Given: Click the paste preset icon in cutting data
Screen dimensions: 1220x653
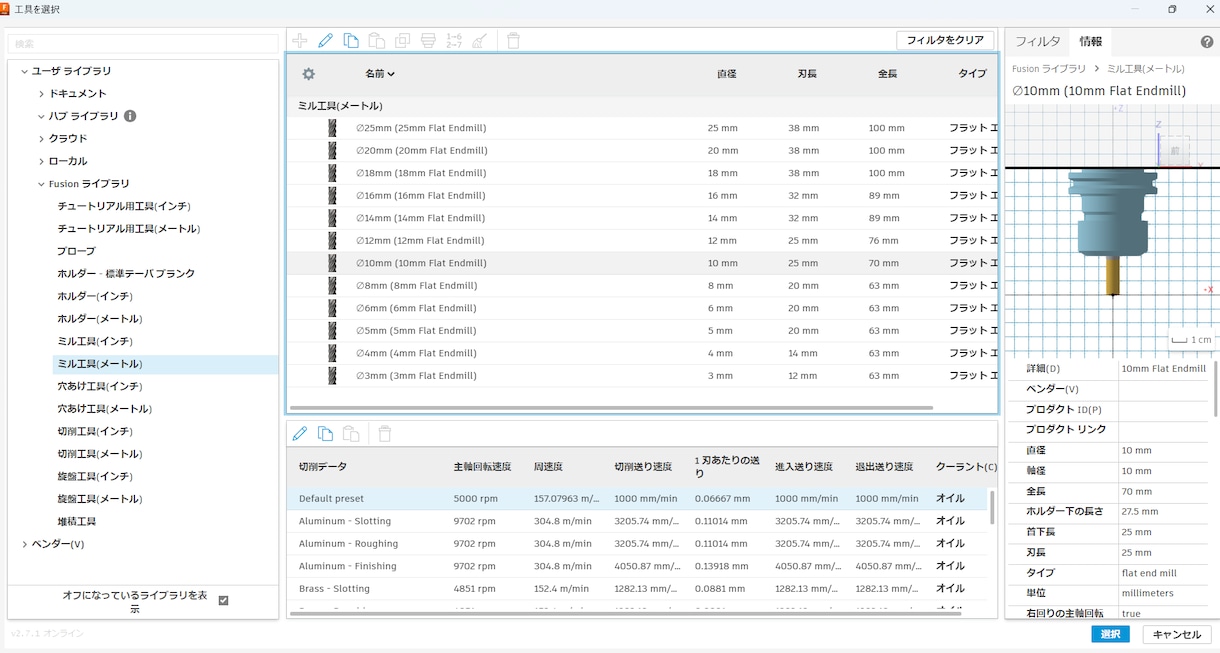Looking at the screenshot, I should [x=351, y=434].
